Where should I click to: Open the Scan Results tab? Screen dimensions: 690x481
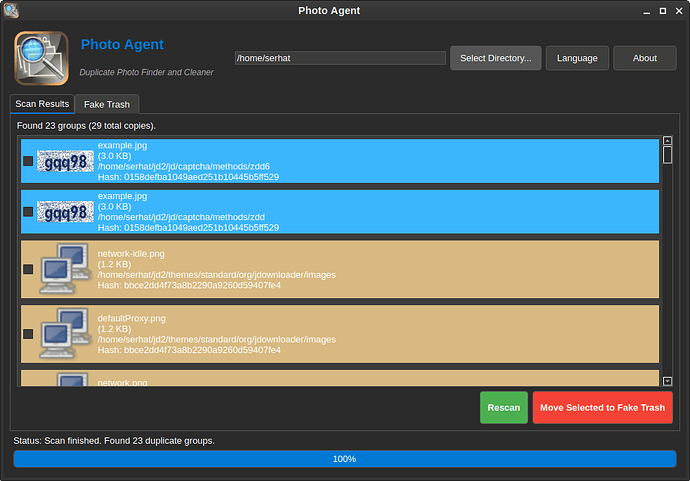[42, 104]
